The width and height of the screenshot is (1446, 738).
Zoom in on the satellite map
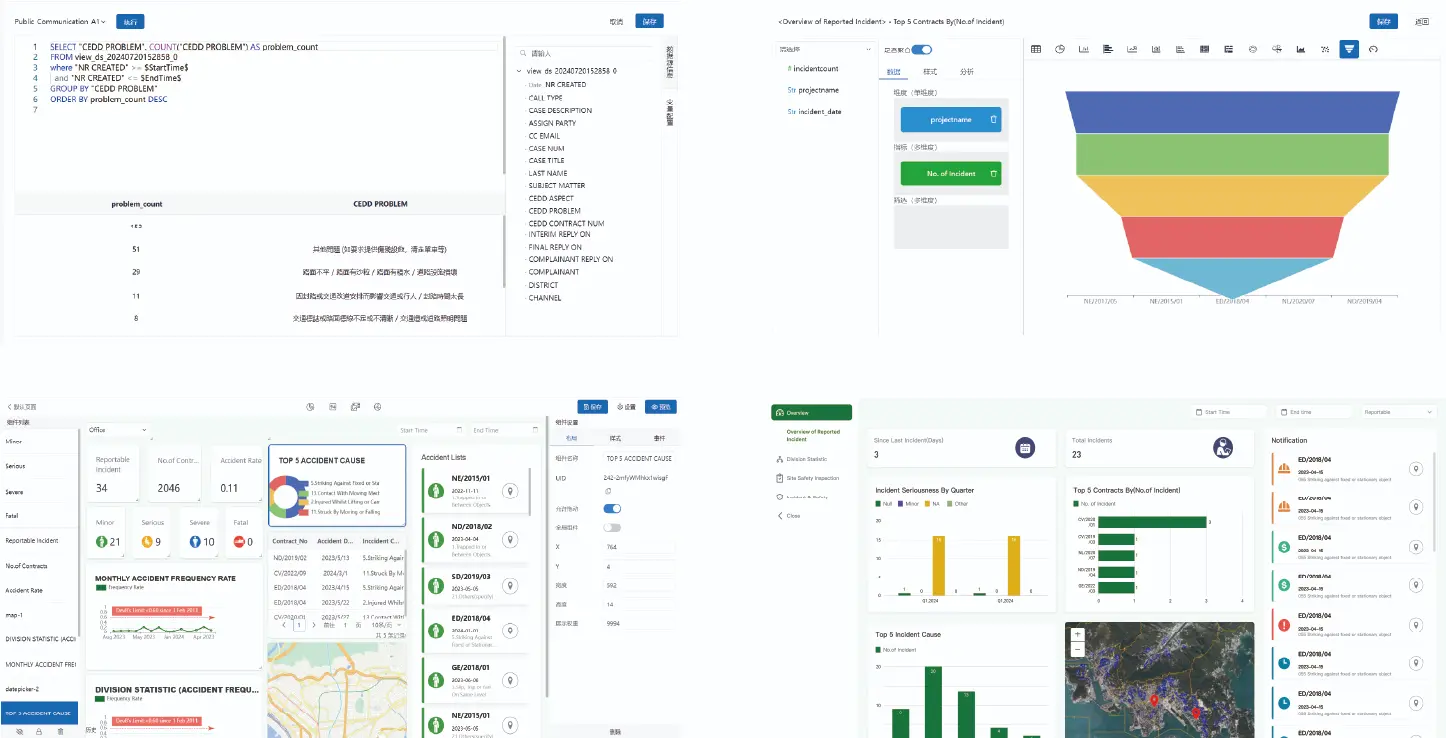click(x=1077, y=634)
